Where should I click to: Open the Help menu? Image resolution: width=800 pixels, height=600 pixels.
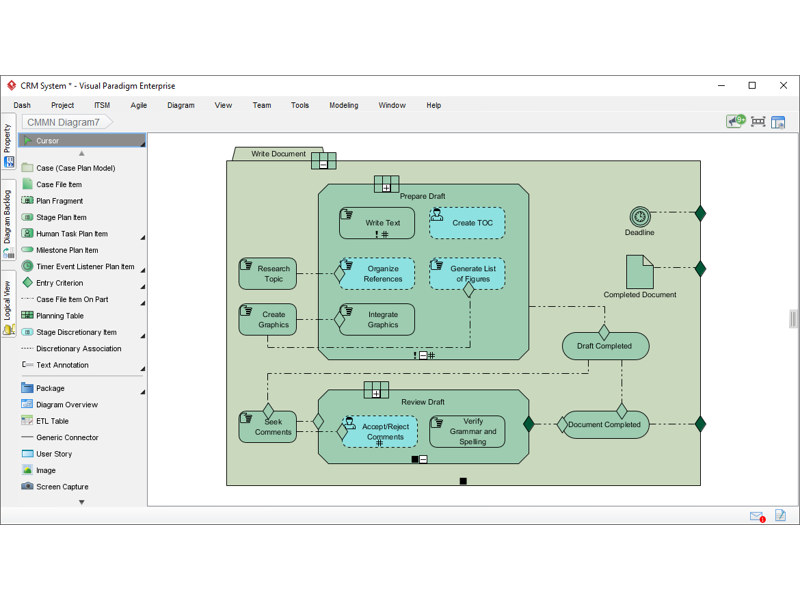tap(434, 105)
